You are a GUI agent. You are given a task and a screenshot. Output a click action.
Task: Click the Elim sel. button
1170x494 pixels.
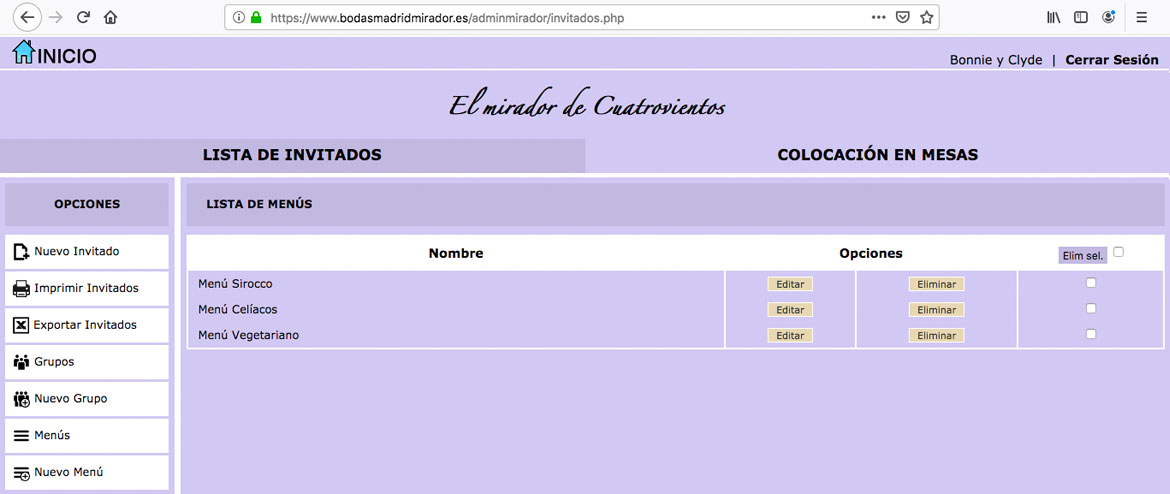(x=1083, y=256)
